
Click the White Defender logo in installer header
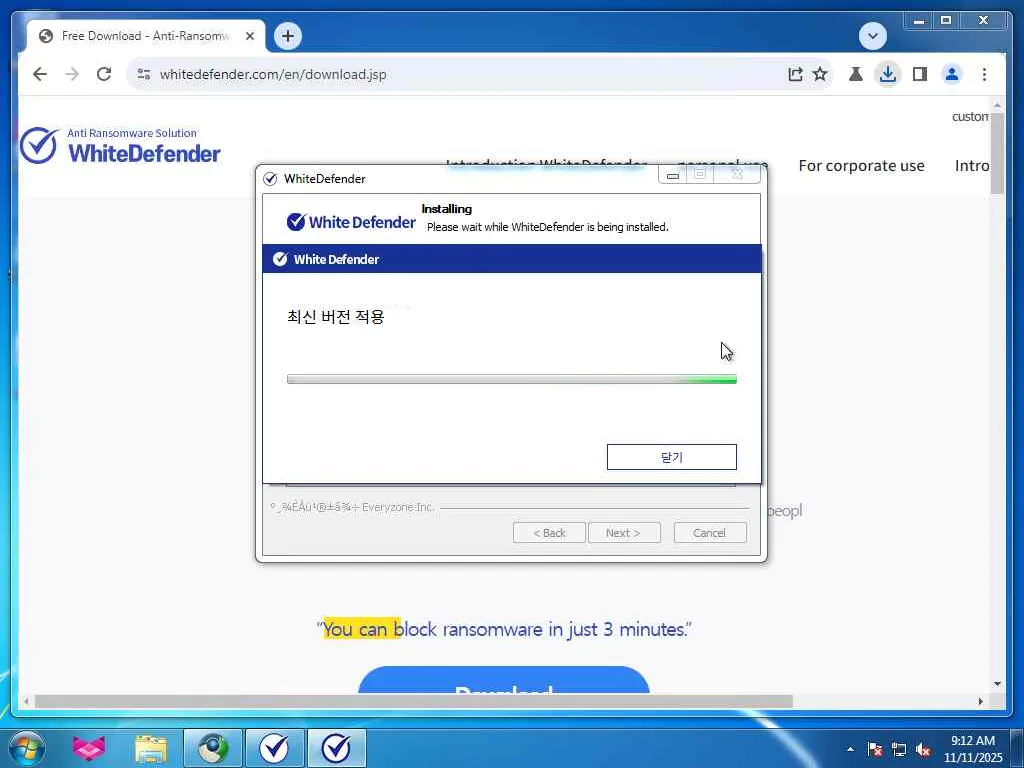pyautogui.click(x=351, y=222)
